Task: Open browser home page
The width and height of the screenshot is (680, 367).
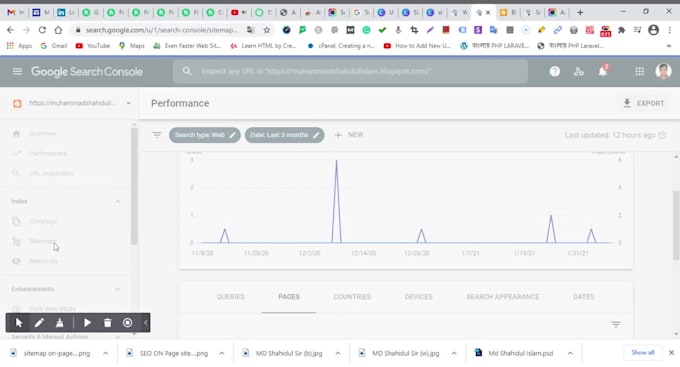Action: pos(58,30)
